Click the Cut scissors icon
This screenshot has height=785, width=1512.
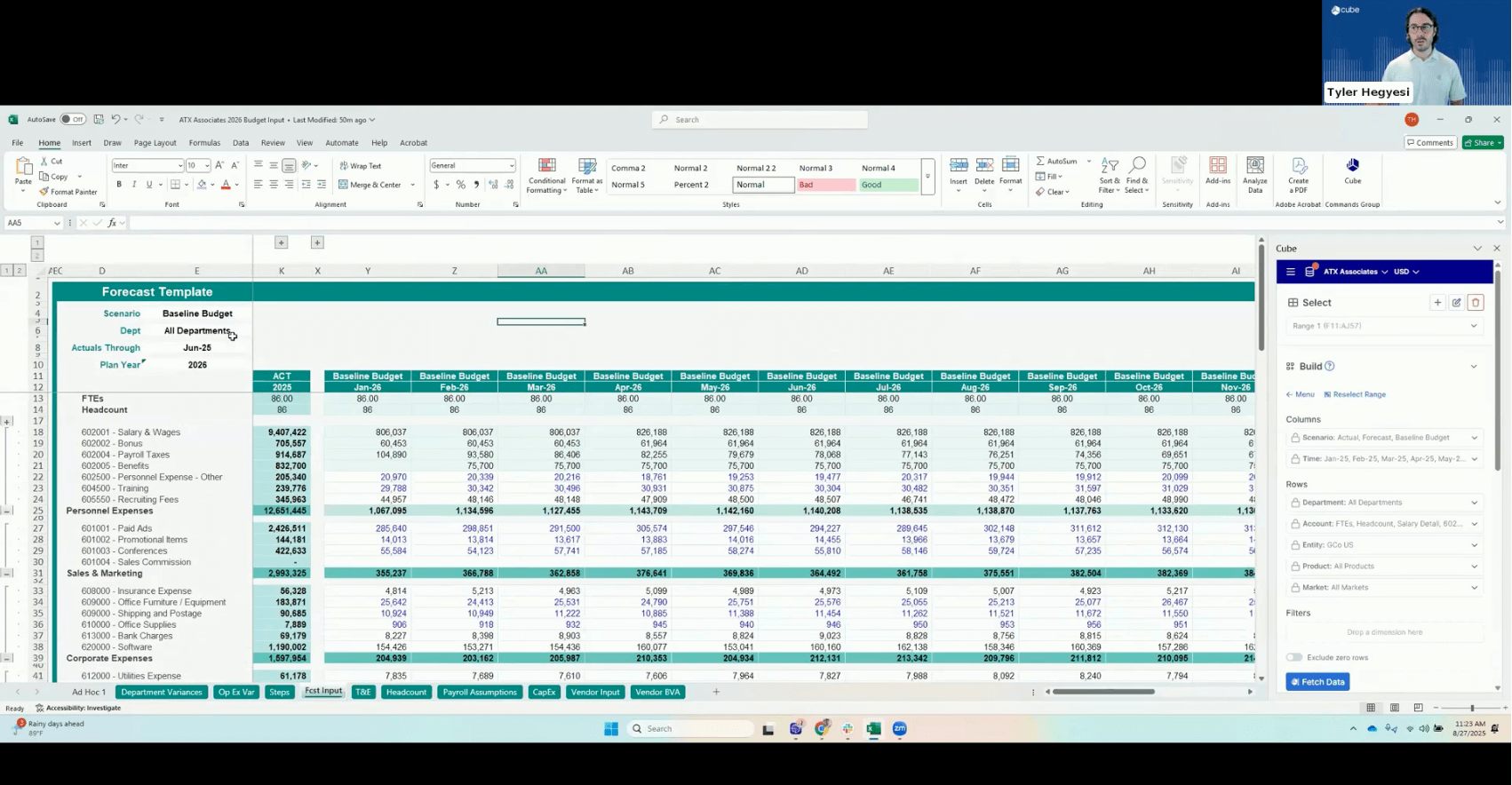point(44,162)
